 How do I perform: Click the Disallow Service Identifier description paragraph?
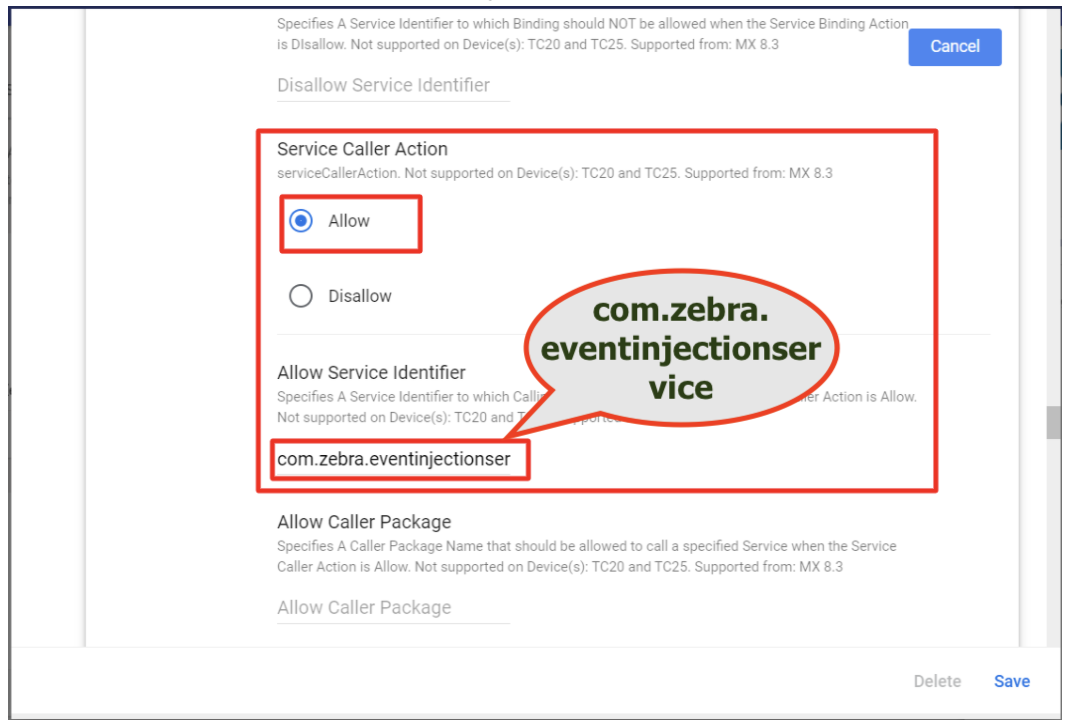(x=592, y=34)
